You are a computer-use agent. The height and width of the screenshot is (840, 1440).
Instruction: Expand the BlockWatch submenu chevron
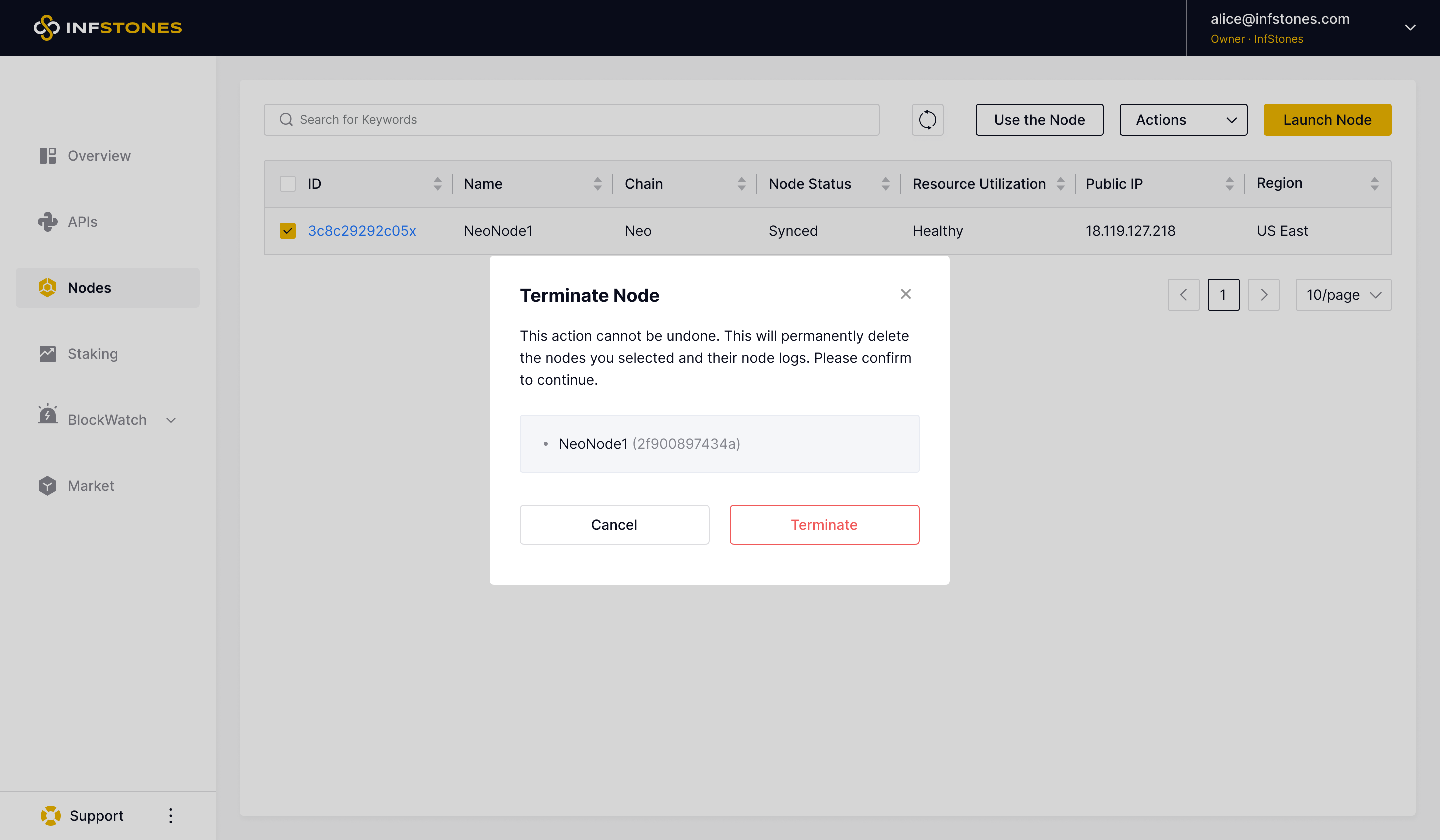click(x=171, y=420)
